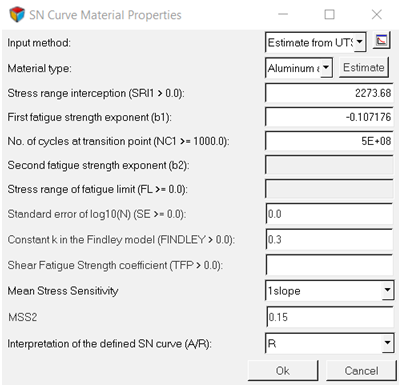Maximize the SN Curve Material Properties window
Screen dimensions: 399x386
click(329, 15)
